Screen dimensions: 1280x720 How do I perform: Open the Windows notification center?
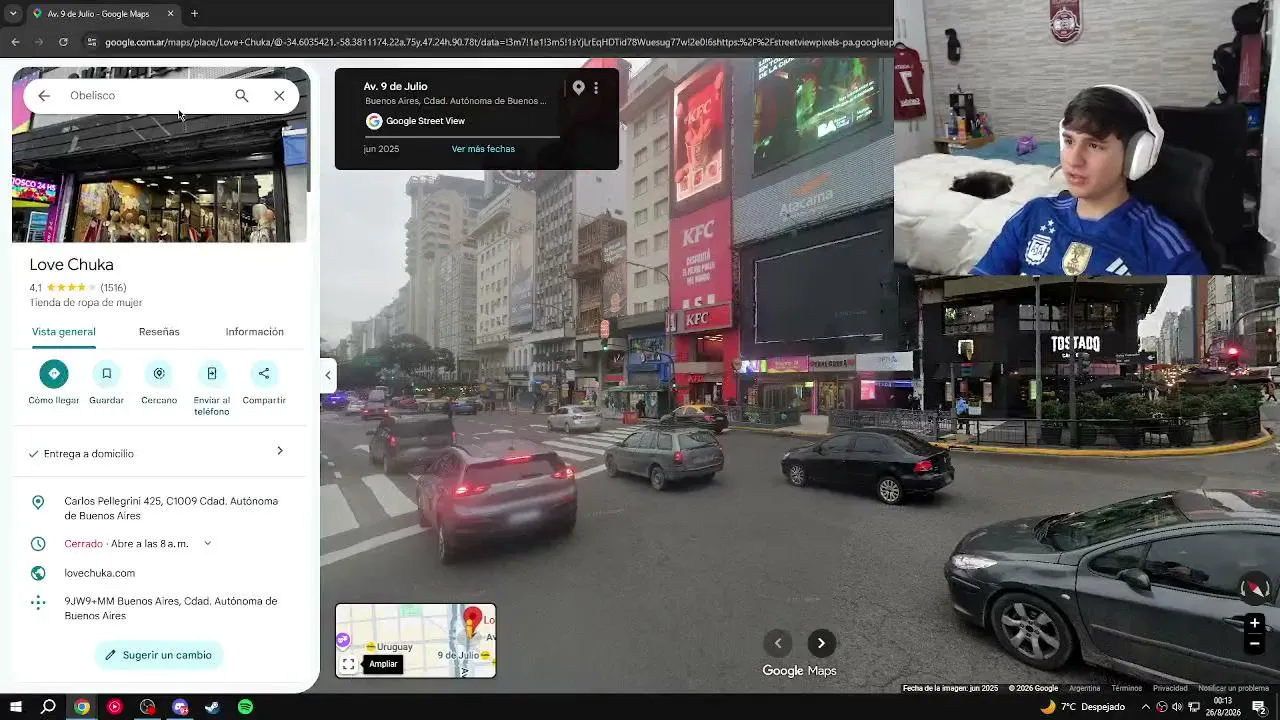(x=1259, y=707)
